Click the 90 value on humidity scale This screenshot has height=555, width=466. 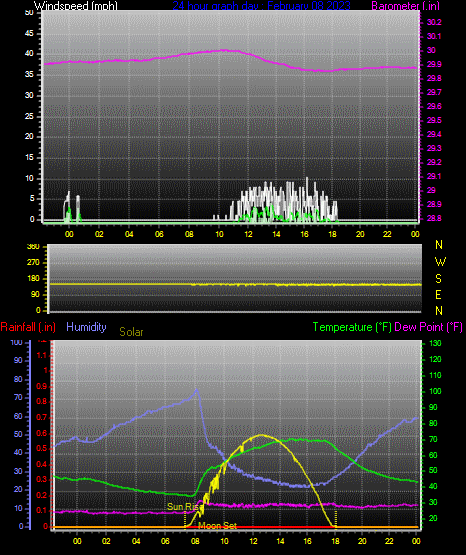[x=18, y=360]
